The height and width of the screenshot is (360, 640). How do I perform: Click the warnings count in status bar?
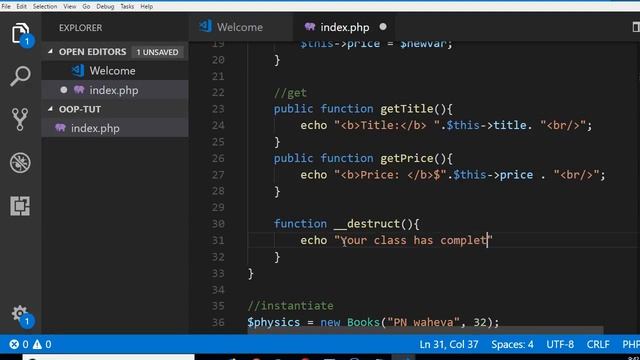(42, 344)
